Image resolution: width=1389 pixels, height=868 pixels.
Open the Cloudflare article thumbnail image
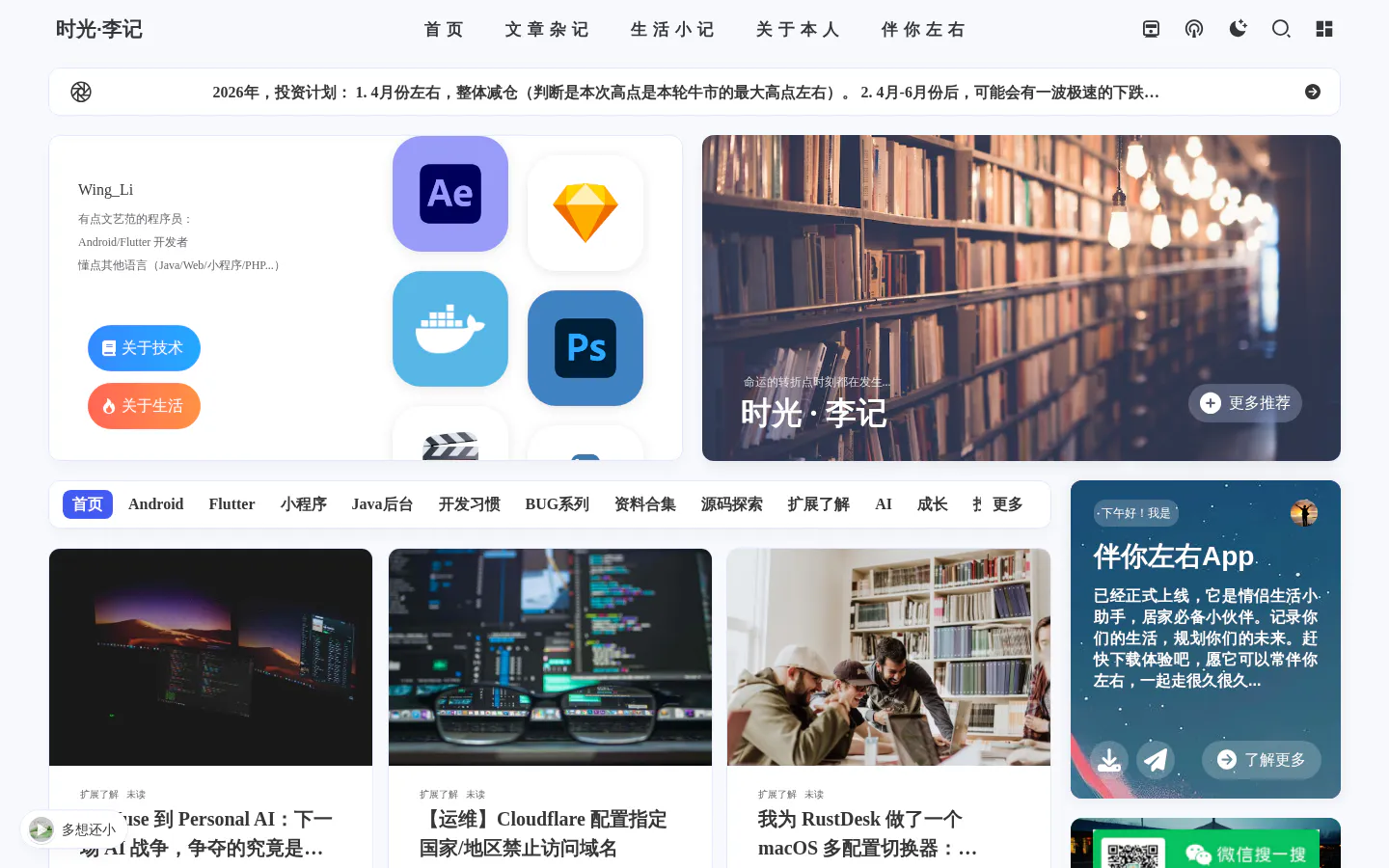click(x=550, y=657)
